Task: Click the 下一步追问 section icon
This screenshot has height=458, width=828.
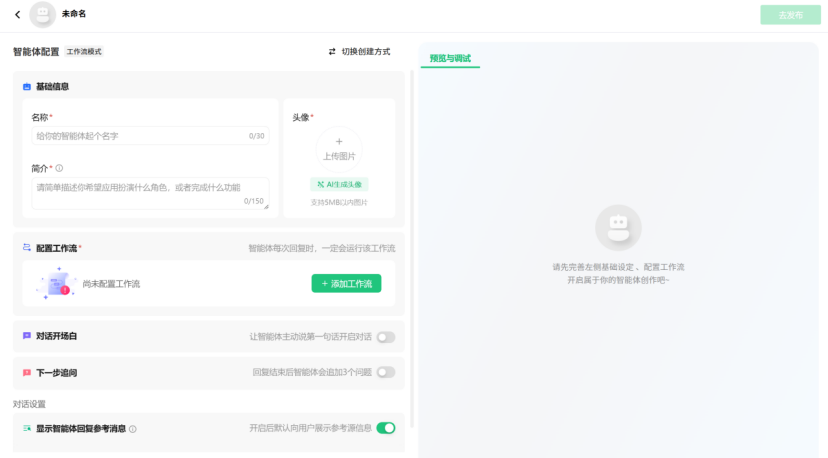Action: [27, 372]
